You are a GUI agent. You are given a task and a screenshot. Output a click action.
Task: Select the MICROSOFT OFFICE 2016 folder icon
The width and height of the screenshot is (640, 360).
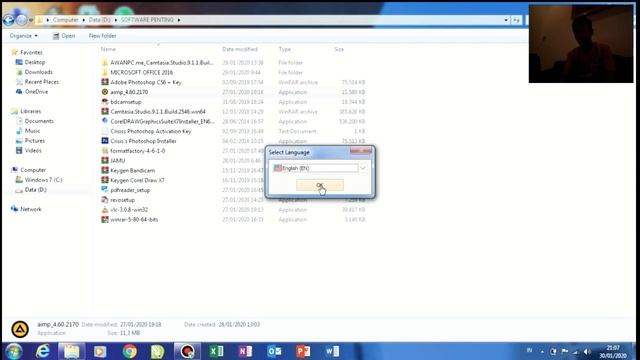105,72
